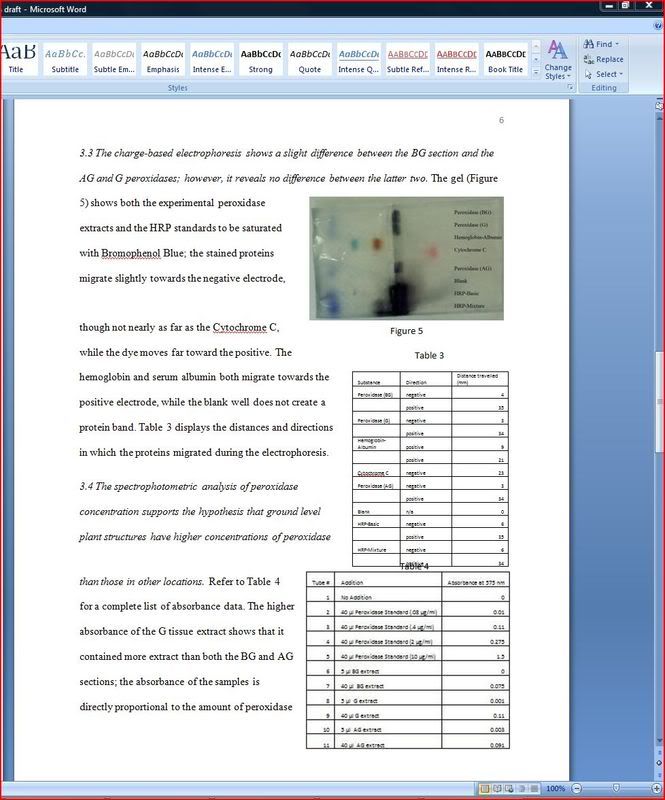Apply the Strong style
The height and width of the screenshot is (800, 665).
[x=261, y=59]
